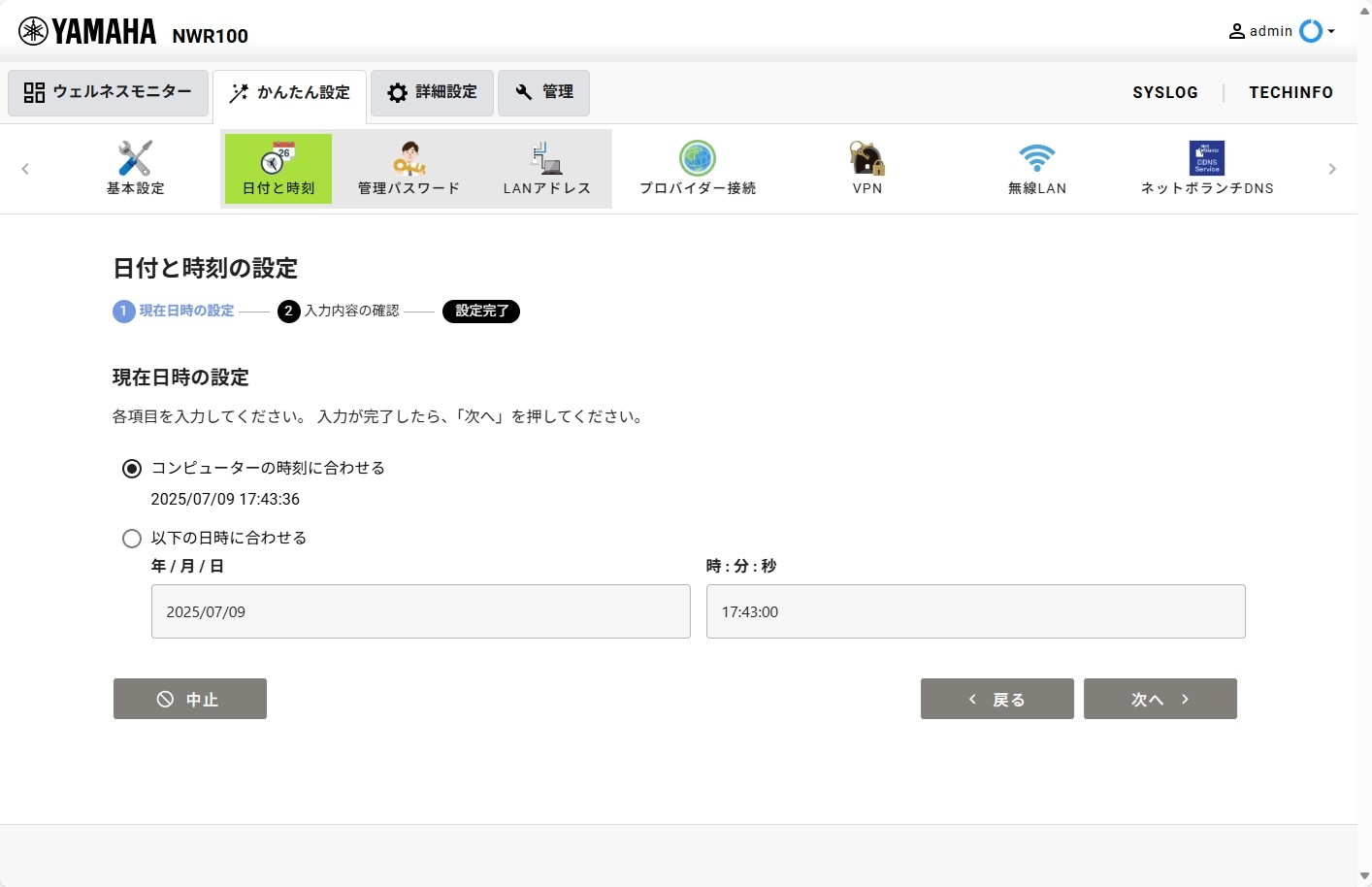Select 以下の日時に合わせる radio button
This screenshot has height=887, width=1372.
[132, 539]
